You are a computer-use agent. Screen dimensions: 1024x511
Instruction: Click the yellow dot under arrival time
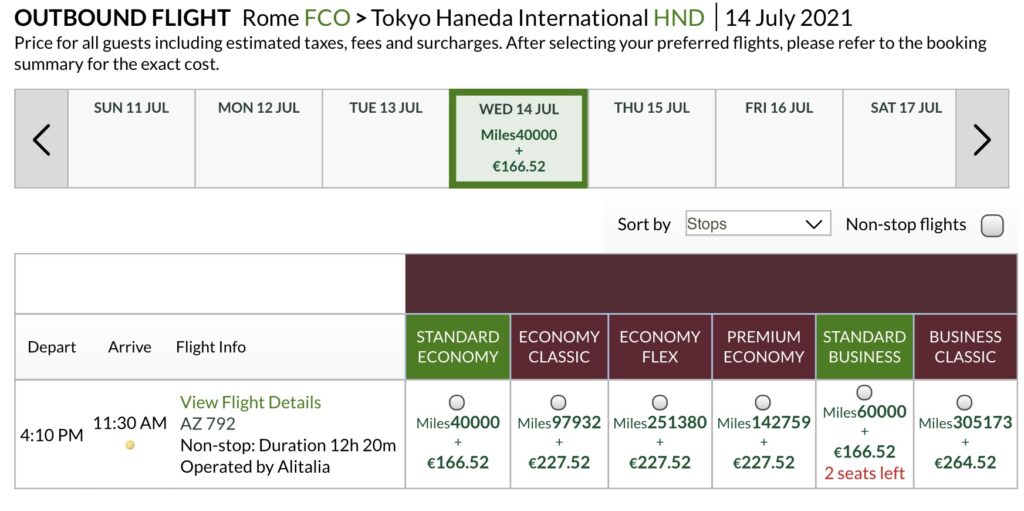(130, 445)
